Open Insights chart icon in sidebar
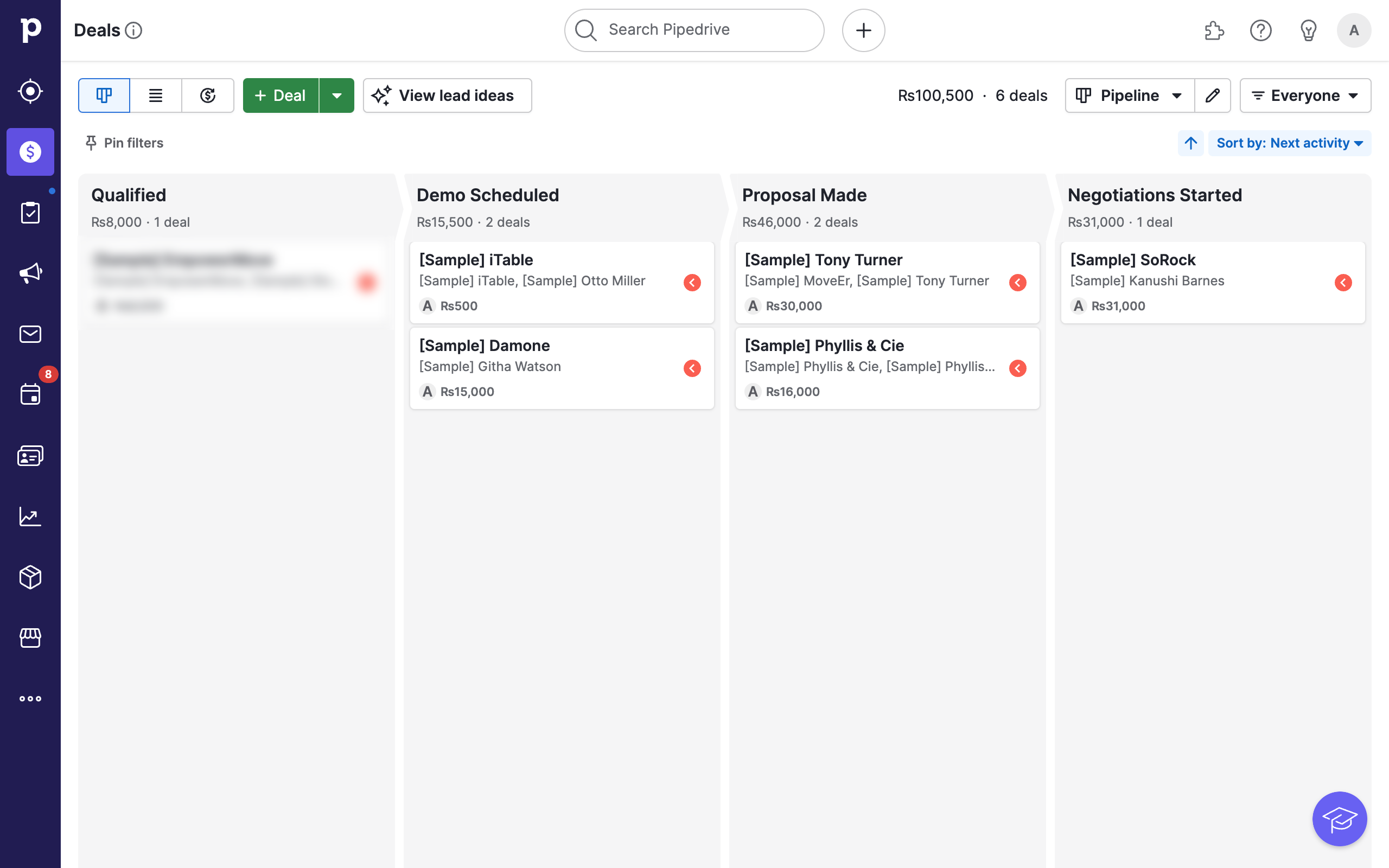 (30, 516)
